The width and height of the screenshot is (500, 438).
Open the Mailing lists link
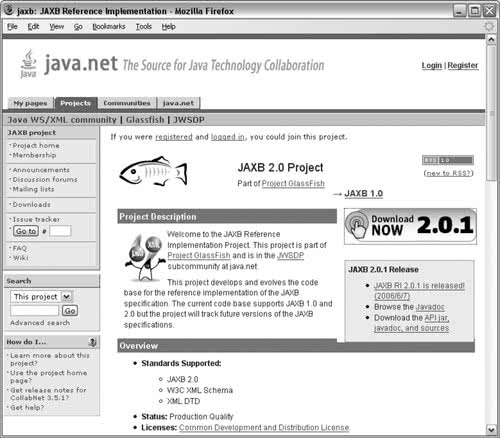pos(33,189)
